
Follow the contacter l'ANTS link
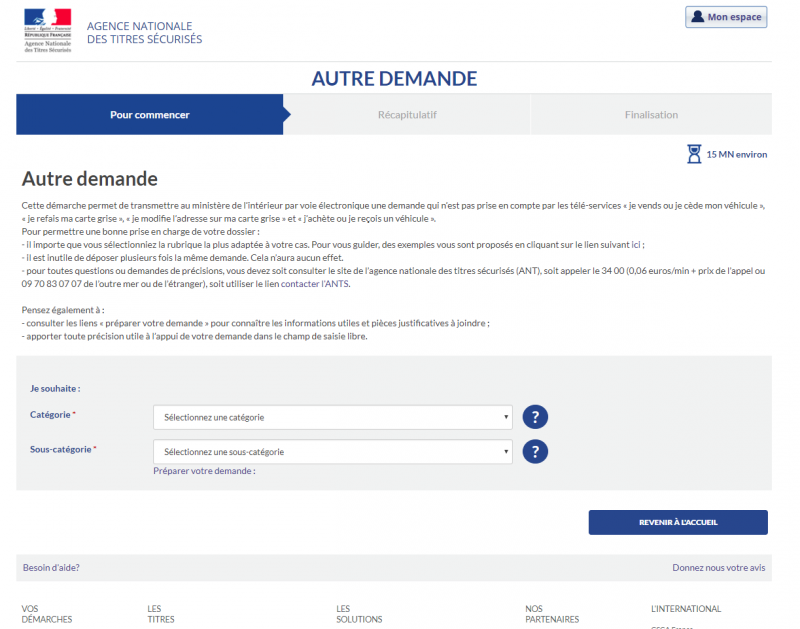(315, 284)
